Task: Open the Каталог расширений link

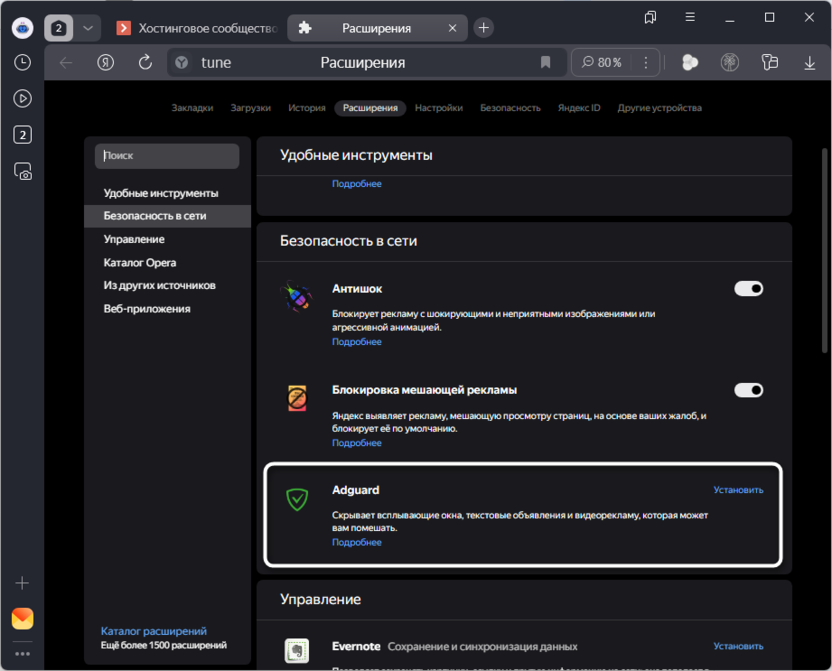Action: (154, 631)
